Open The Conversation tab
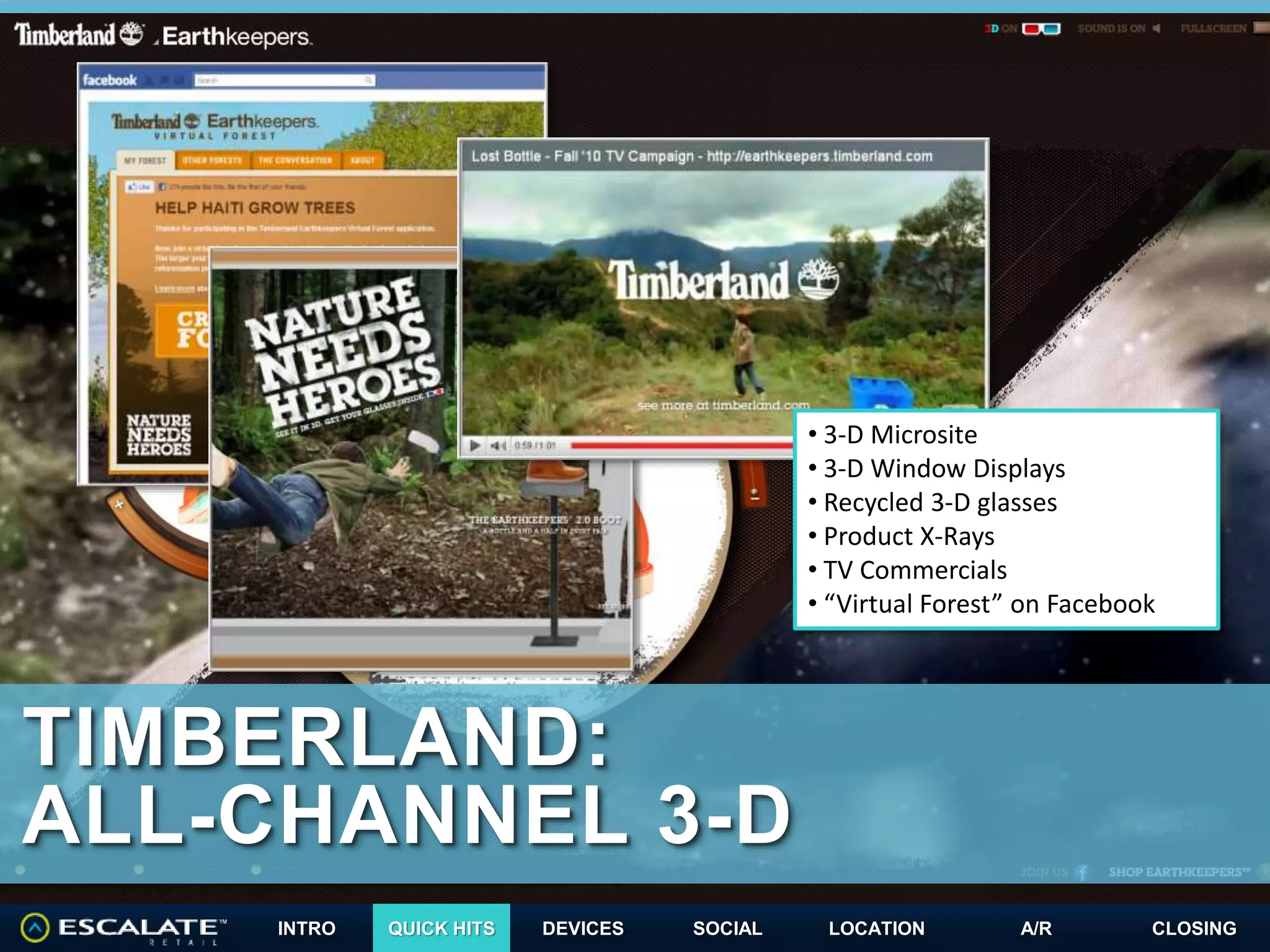 (295, 161)
